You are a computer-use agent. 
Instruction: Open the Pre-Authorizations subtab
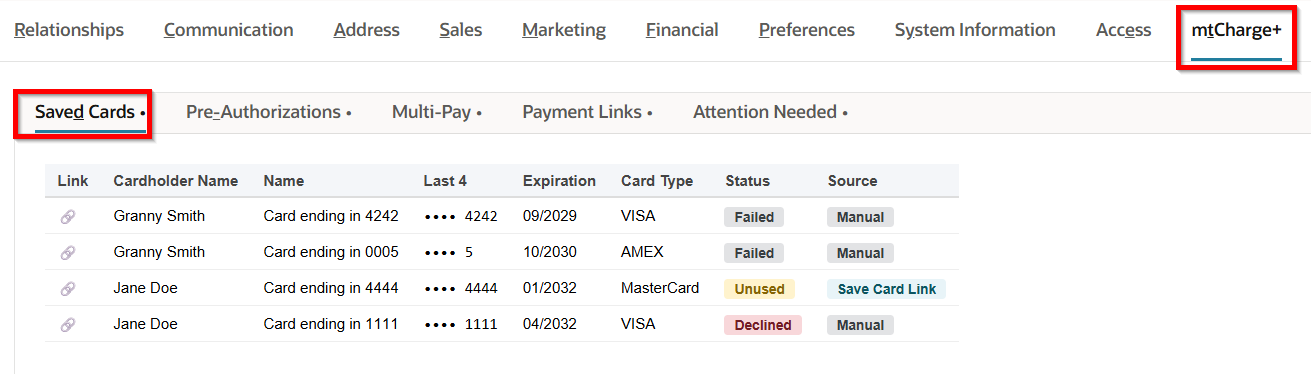268,112
